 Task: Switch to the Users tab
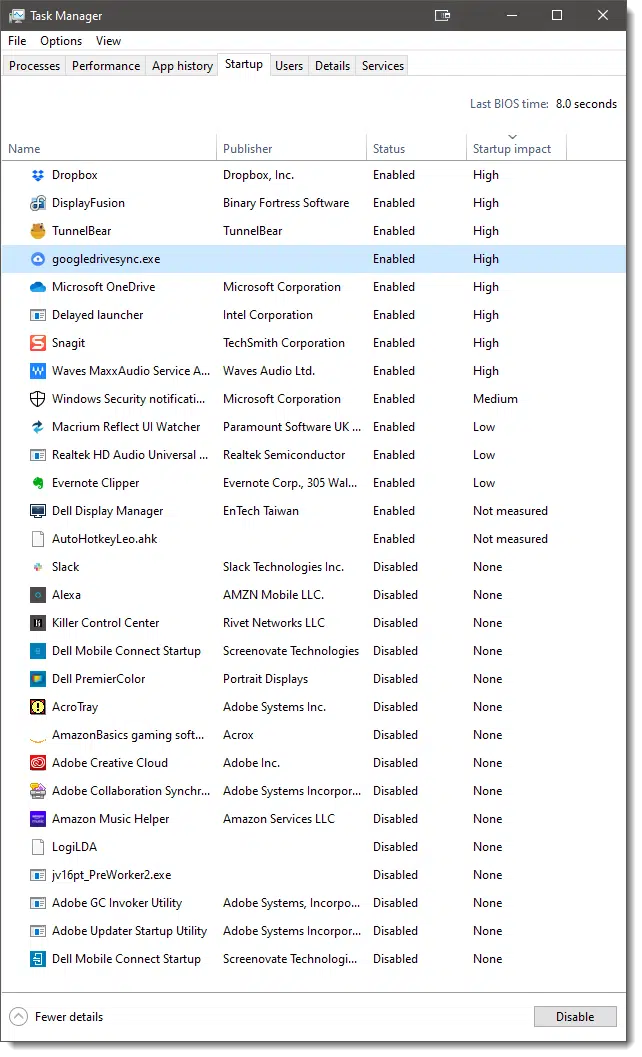(x=289, y=65)
